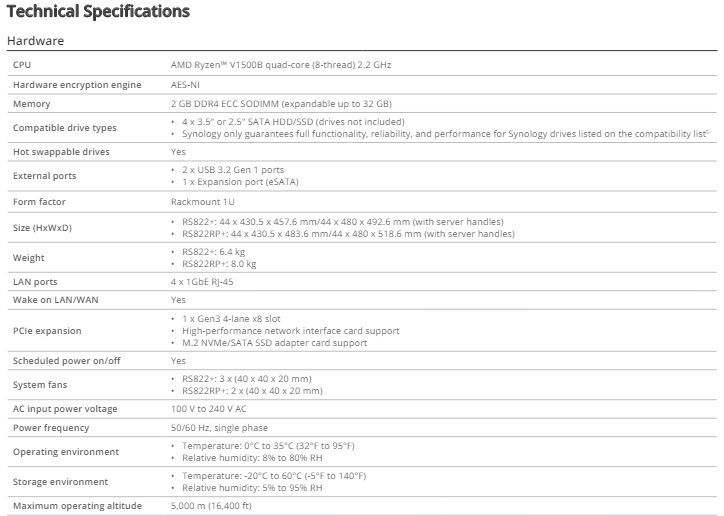Image resolution: width=724 pixels, height=516 pixels.
Task: Click the External ports label
Action: coord(44,175)
